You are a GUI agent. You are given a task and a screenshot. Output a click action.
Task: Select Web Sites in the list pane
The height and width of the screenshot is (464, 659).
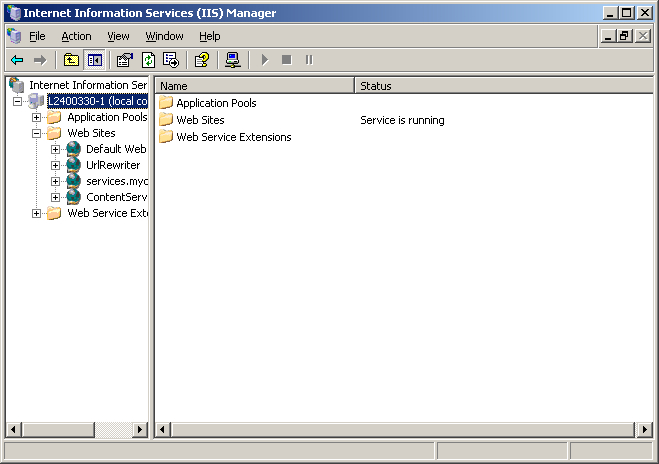pyautogui.click(x=200, y=120)
